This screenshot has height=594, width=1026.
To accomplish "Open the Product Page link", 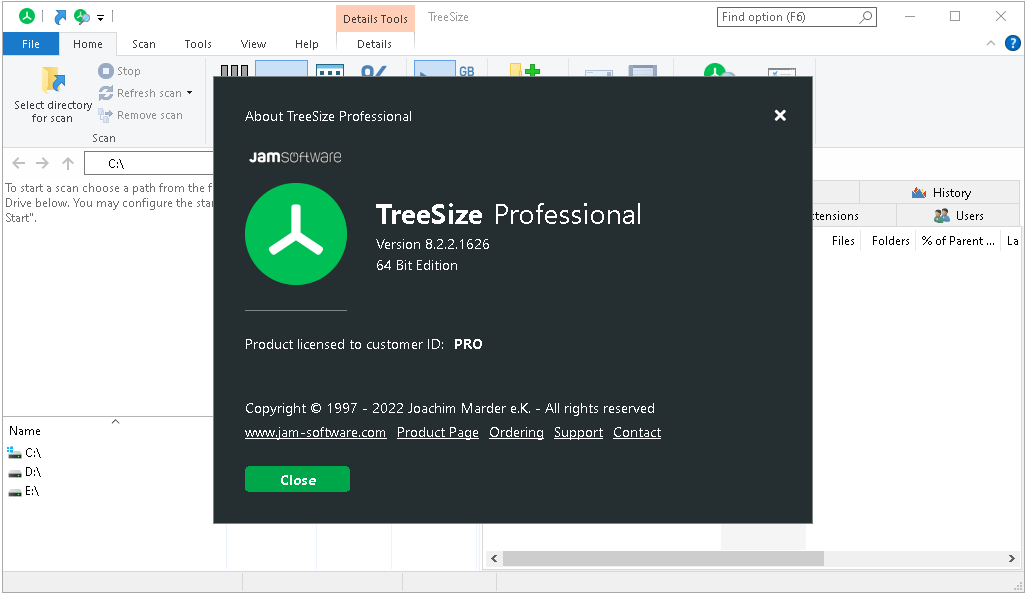I will point(438,432).
